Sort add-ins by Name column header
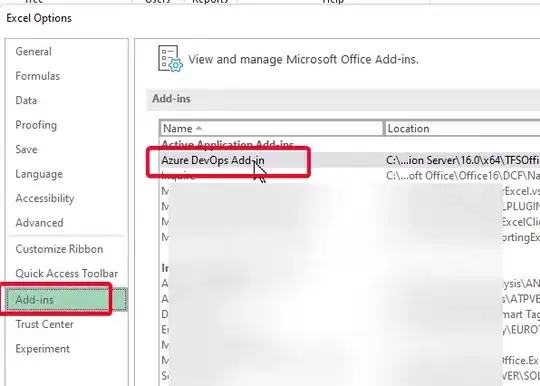The height and width of the screenshot is (386, 540). click(x=271, y=128)
